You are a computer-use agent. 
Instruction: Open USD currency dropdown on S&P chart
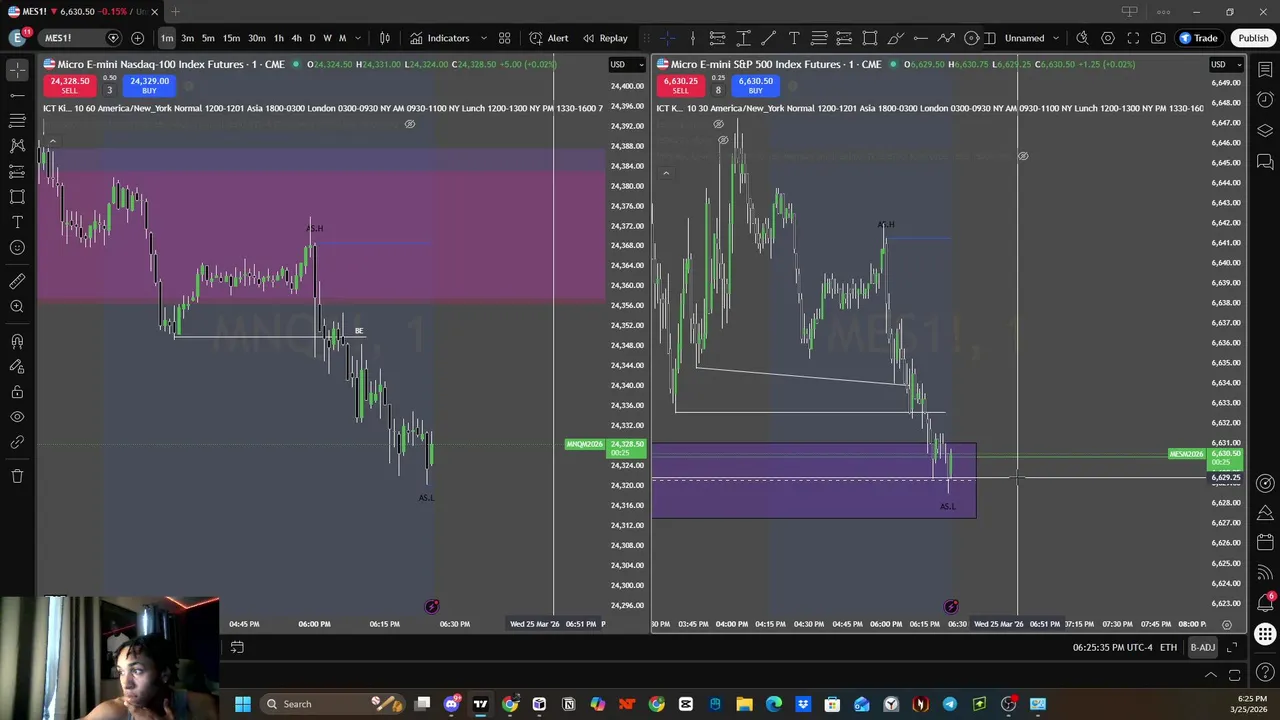(1225, 65)
